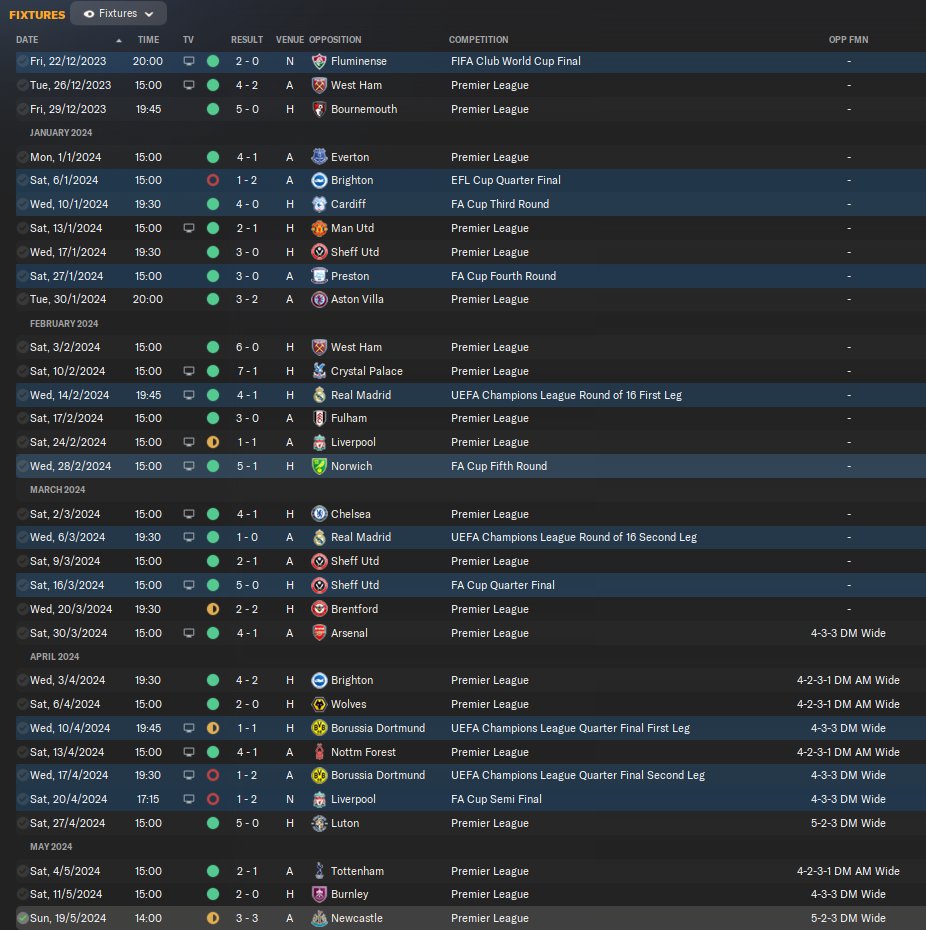Screen dimensions: 926x930
Task: Sort by the OPPOSITION column header
Action: tap(335, 40)
